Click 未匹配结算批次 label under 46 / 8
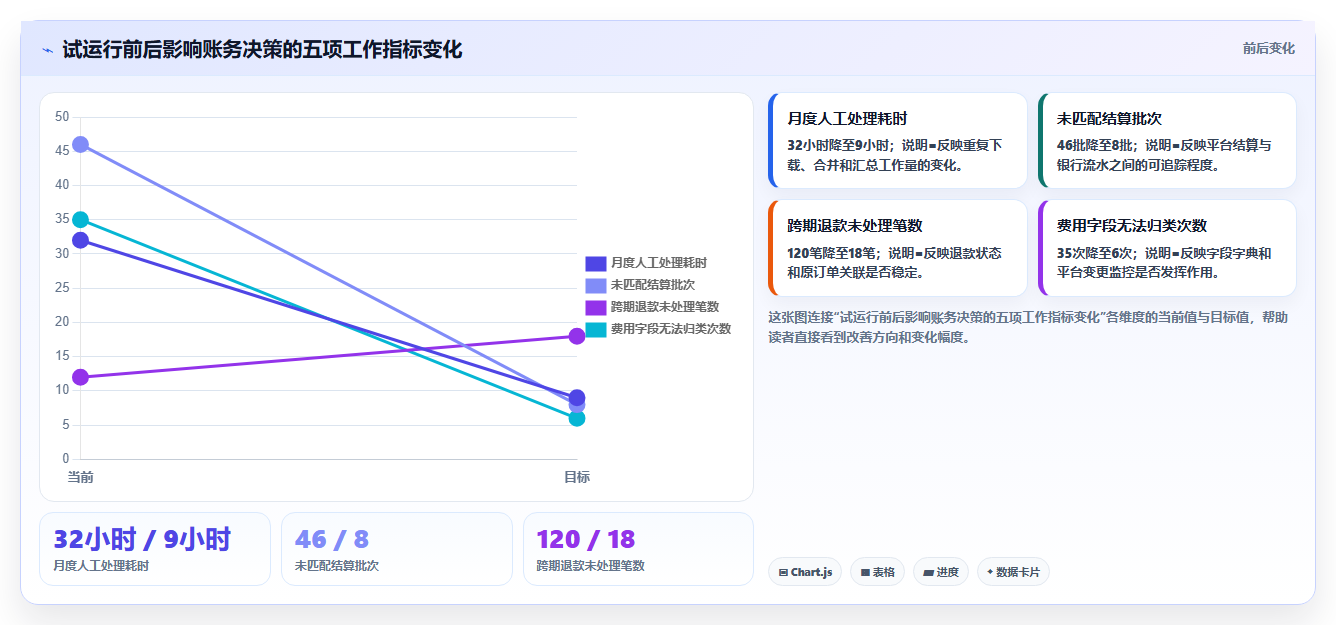Image resolution: width=1336 pixels, height=625 pixels. click(337, 566)
